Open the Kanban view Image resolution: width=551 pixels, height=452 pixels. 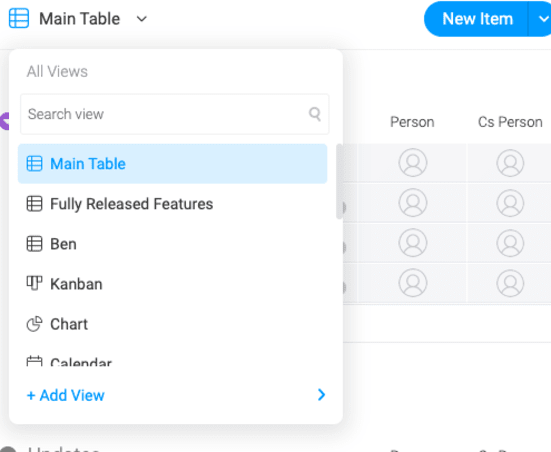[x=76, y=284]
